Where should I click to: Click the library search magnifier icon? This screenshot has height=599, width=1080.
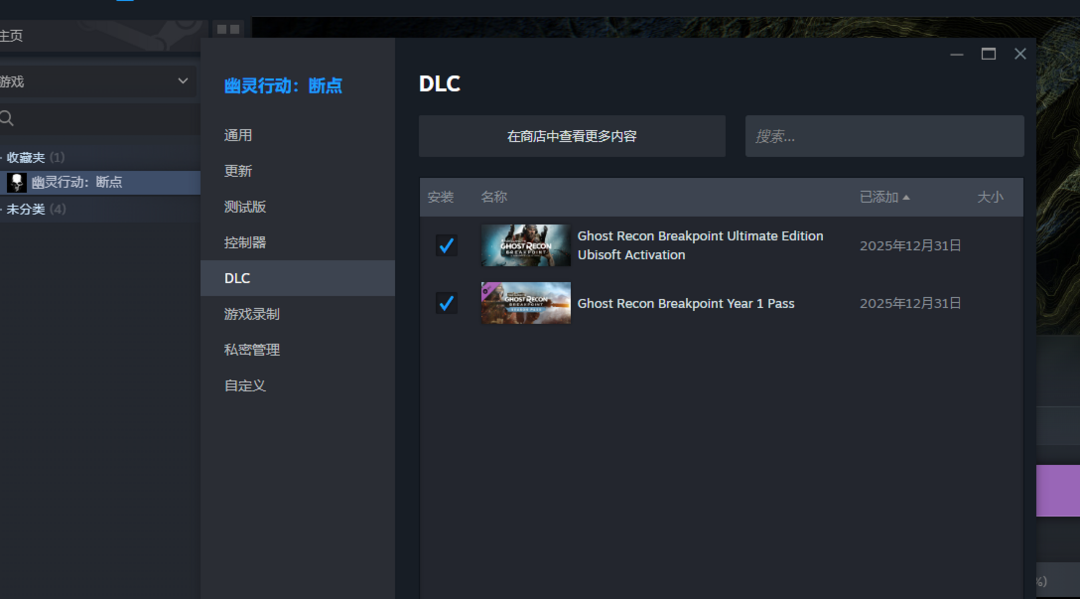point(7,119)
